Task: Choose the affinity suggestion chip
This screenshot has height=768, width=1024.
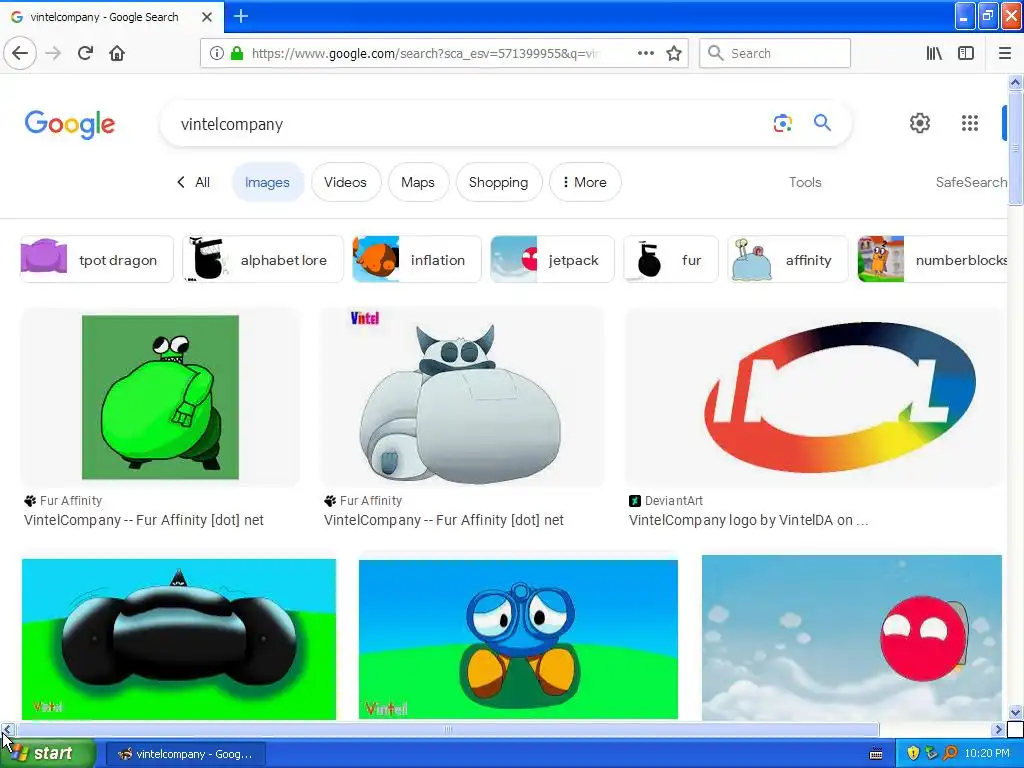Action: point(788,259)
